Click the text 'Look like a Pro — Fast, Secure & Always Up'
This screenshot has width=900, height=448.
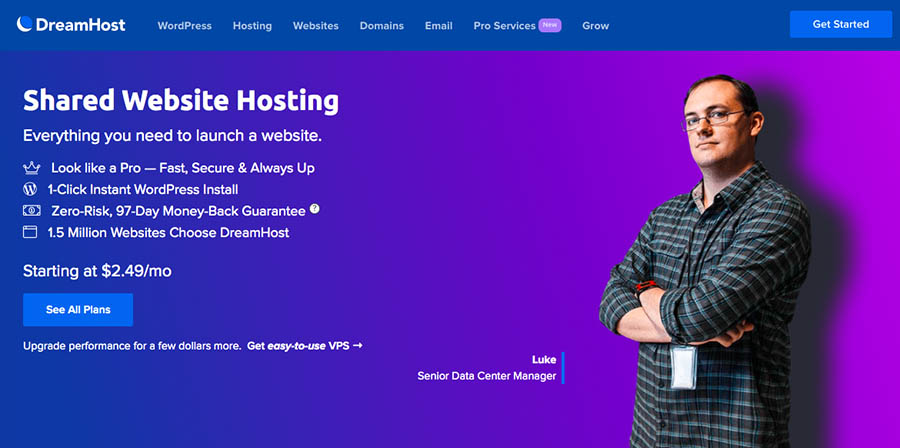[x=183, y=168]
